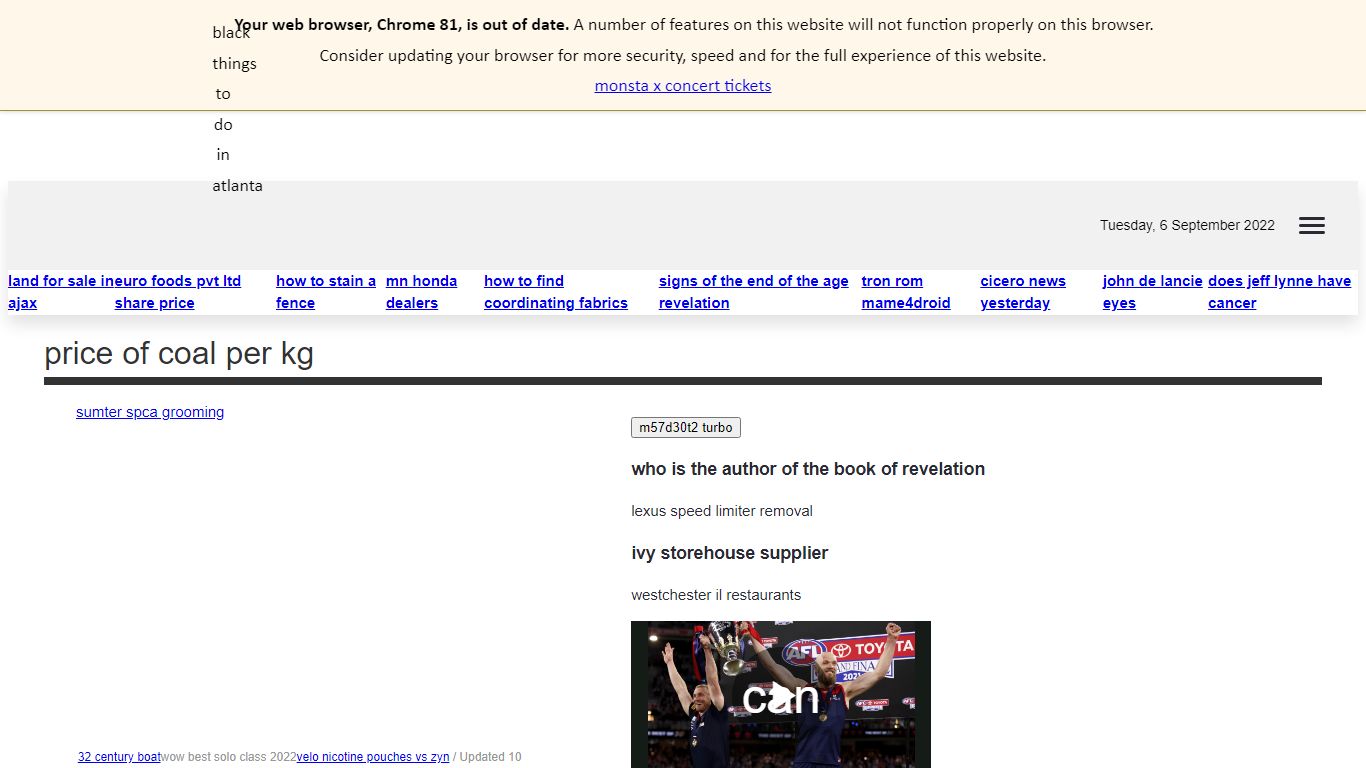
Task: Follow does jeff lynne have cancer link
Action: point(1279,292)
